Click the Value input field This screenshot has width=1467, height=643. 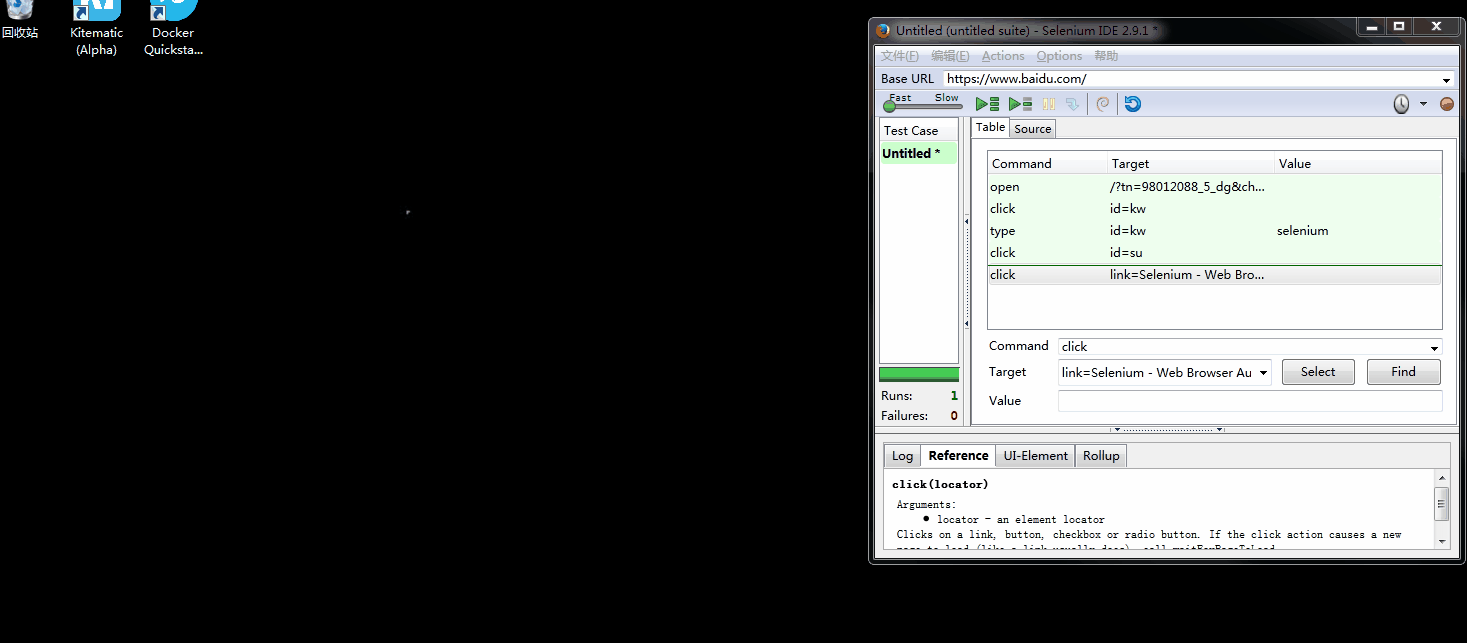[x=1250, y=401]
